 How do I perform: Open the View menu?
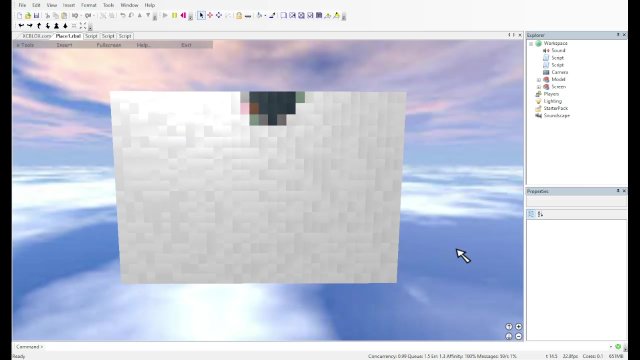[x=51, y=5]
